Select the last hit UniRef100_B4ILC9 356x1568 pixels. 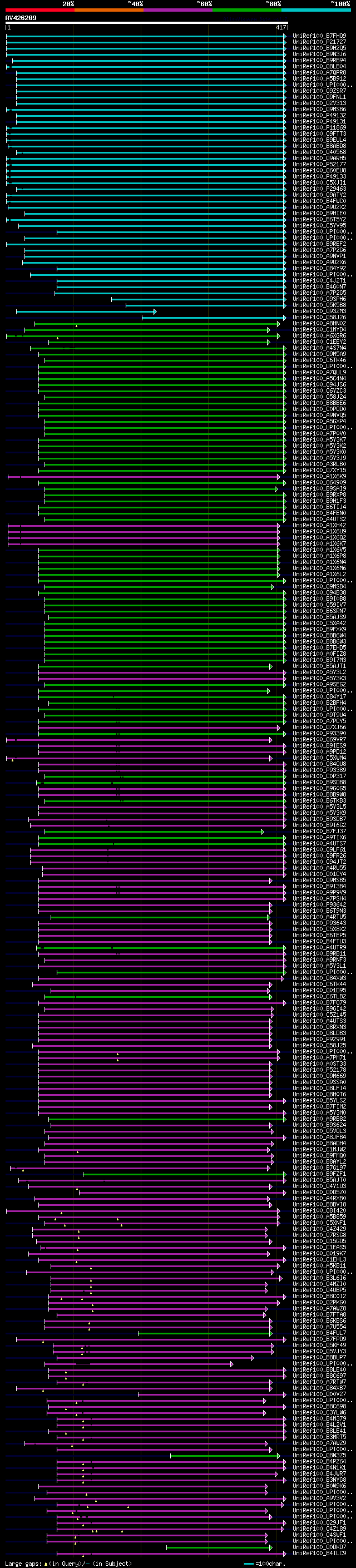pos(319,1554)
